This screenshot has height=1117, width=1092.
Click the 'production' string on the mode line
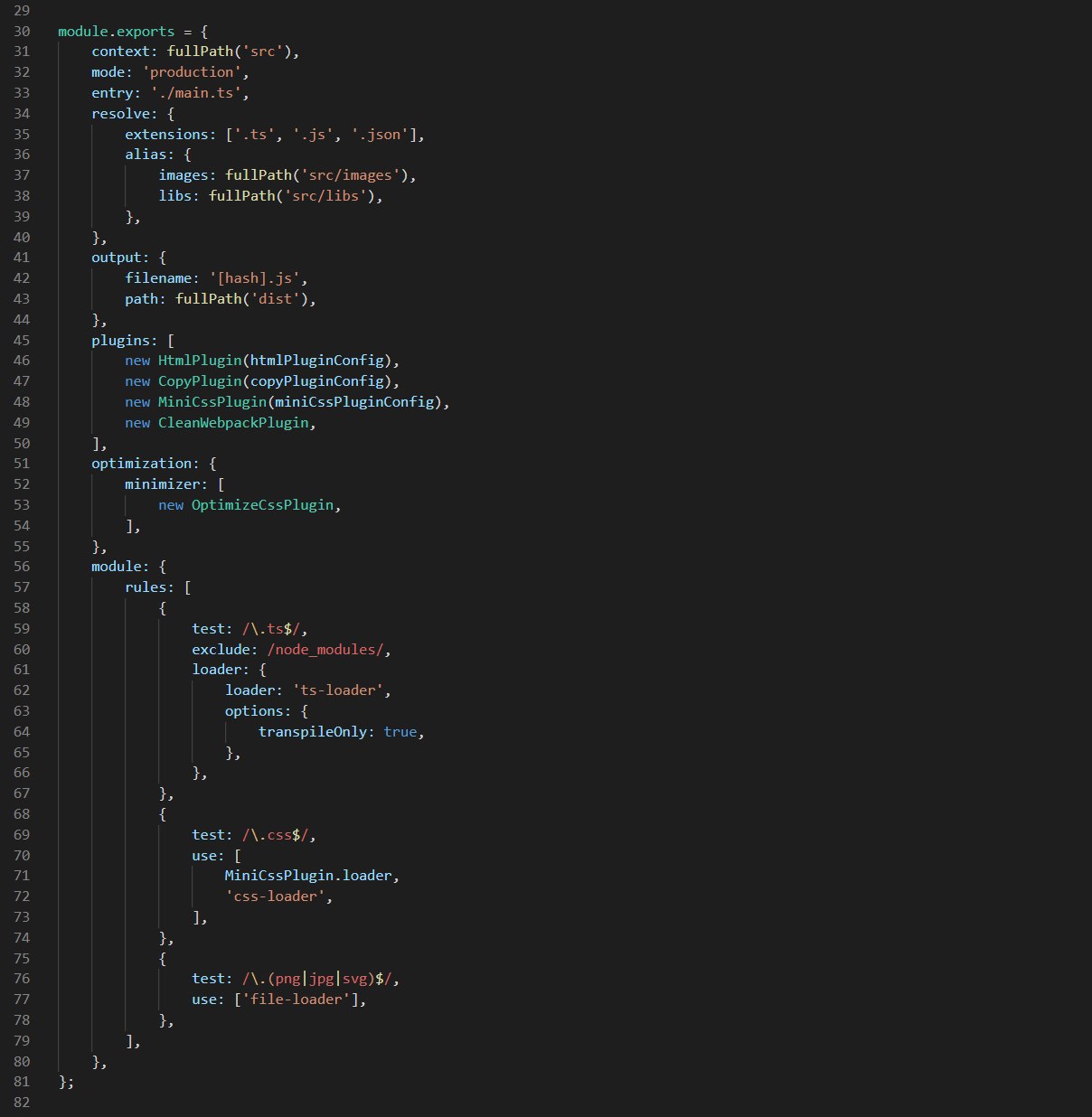pyautogui.click(x=192, y=72)
